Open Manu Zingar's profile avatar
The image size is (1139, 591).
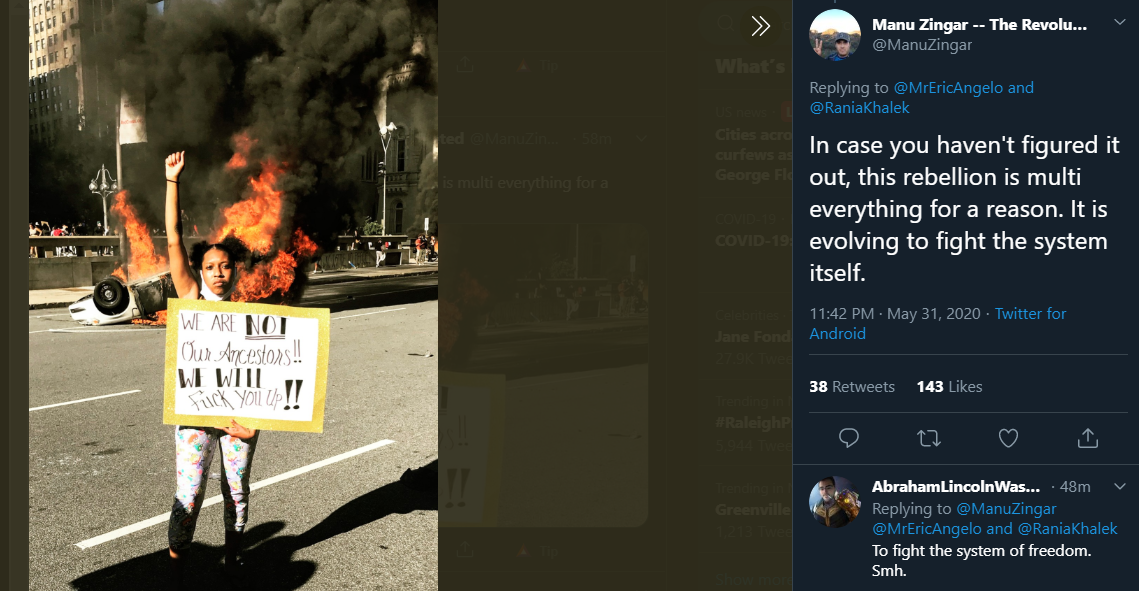tap(835, 35)
